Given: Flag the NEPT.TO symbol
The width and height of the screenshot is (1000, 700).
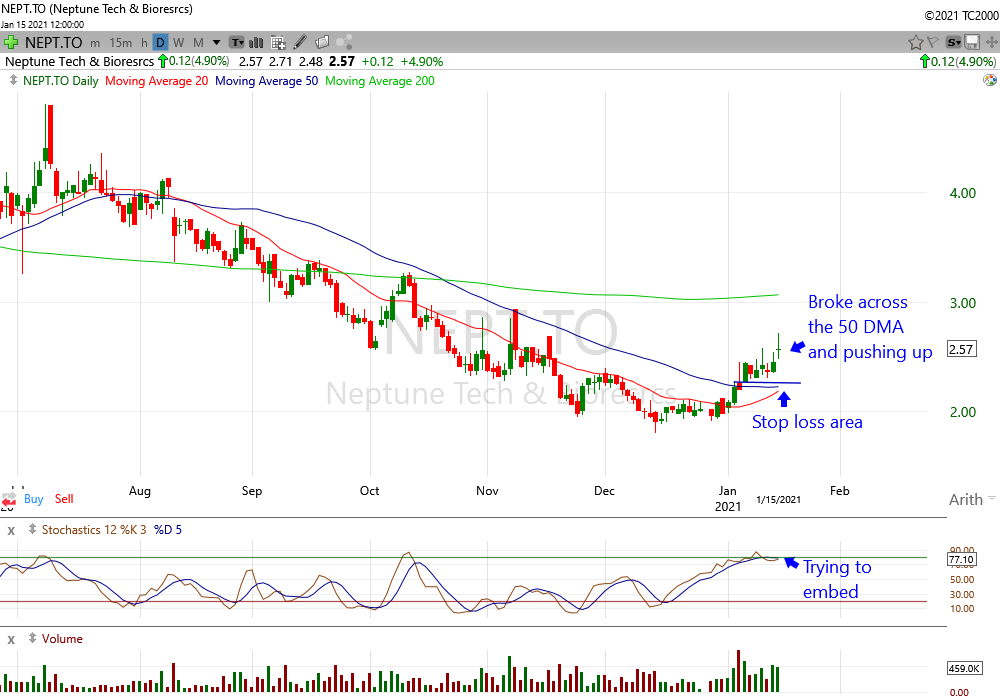Looking at the screenshot, I should (933, 42).
